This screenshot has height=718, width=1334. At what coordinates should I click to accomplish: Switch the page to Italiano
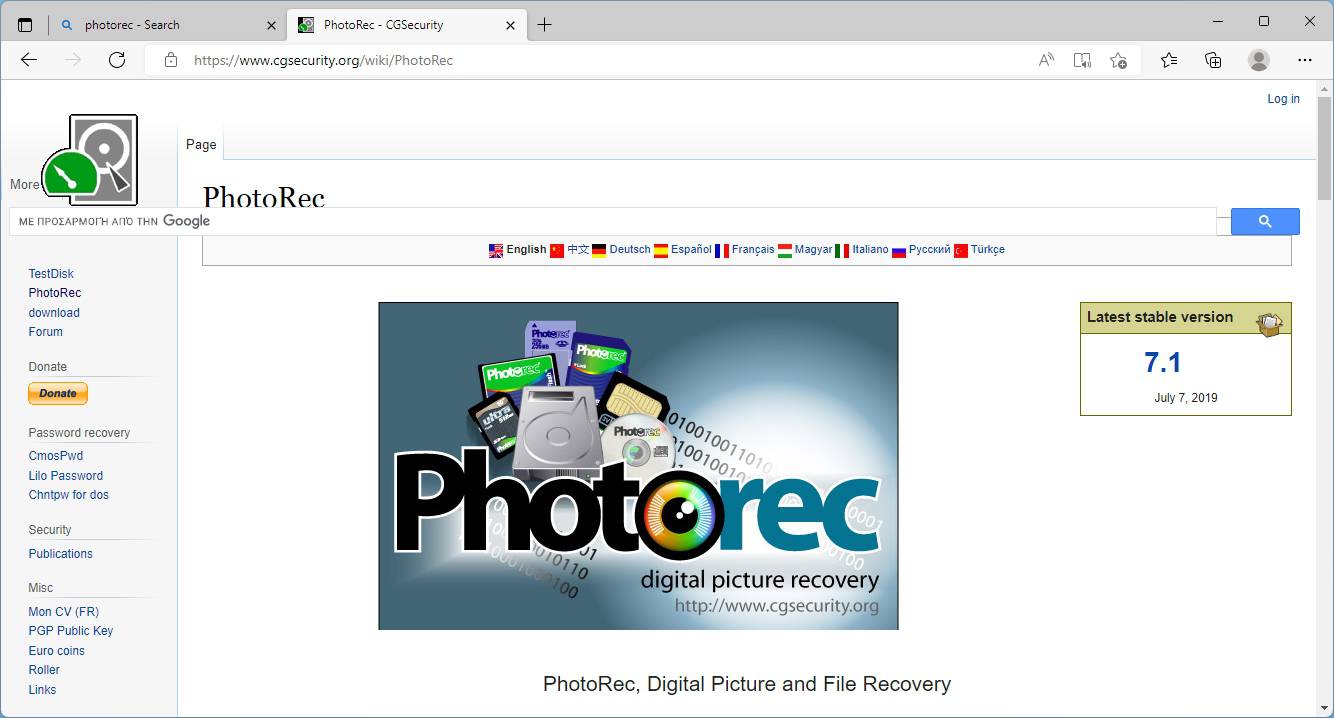[x=870, y=250]
